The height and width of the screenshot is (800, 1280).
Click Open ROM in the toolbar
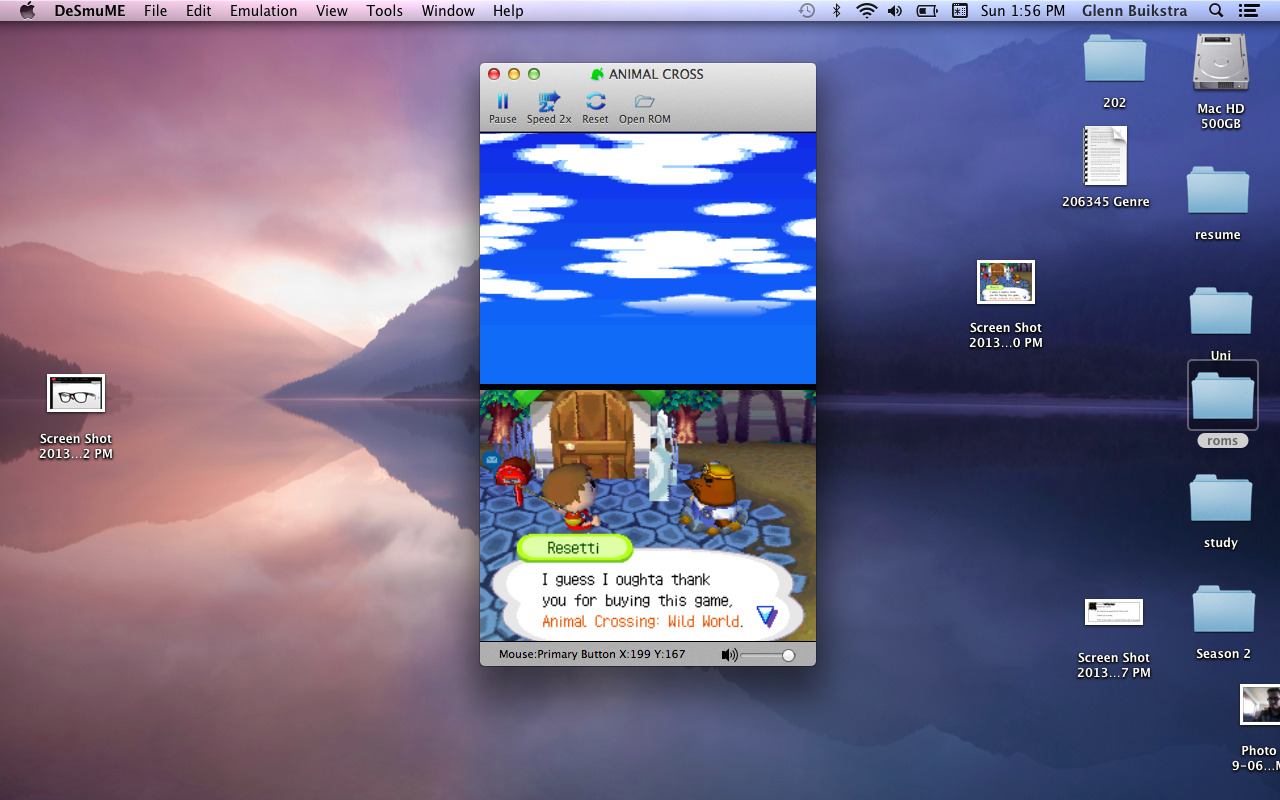[x=645, y=107]
